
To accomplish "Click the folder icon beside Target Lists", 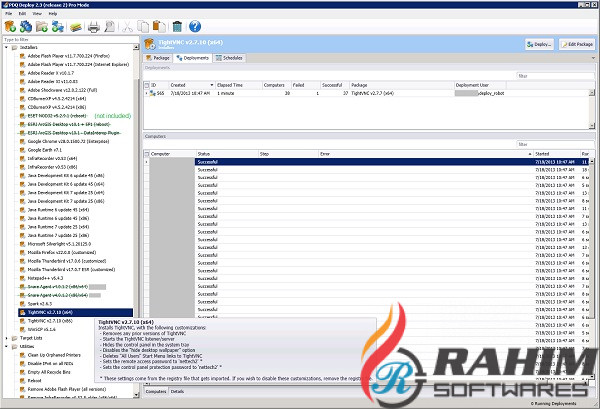I will pos(15,338).
